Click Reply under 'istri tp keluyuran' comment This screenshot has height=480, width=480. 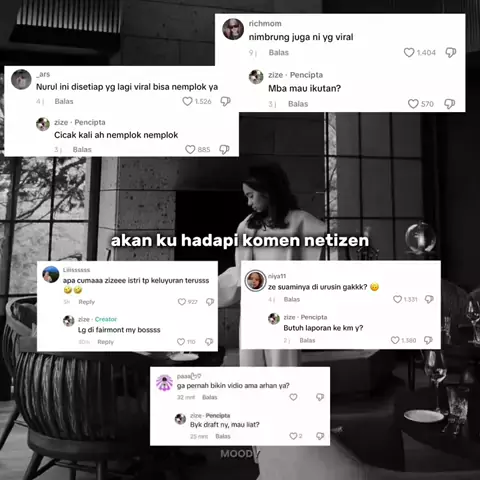(x=87, y=302)
